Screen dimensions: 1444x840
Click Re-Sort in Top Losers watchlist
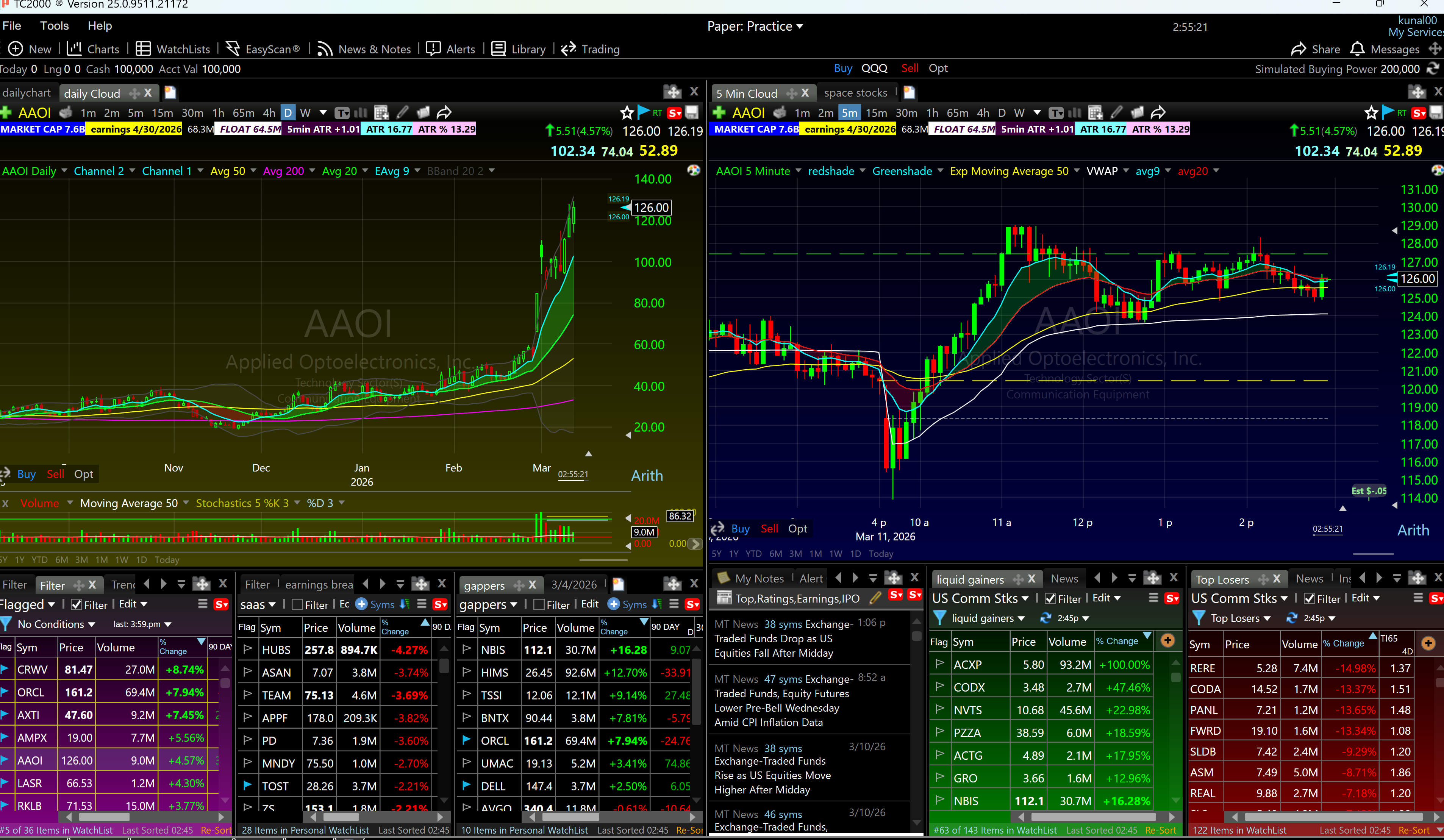[1414, 830]
